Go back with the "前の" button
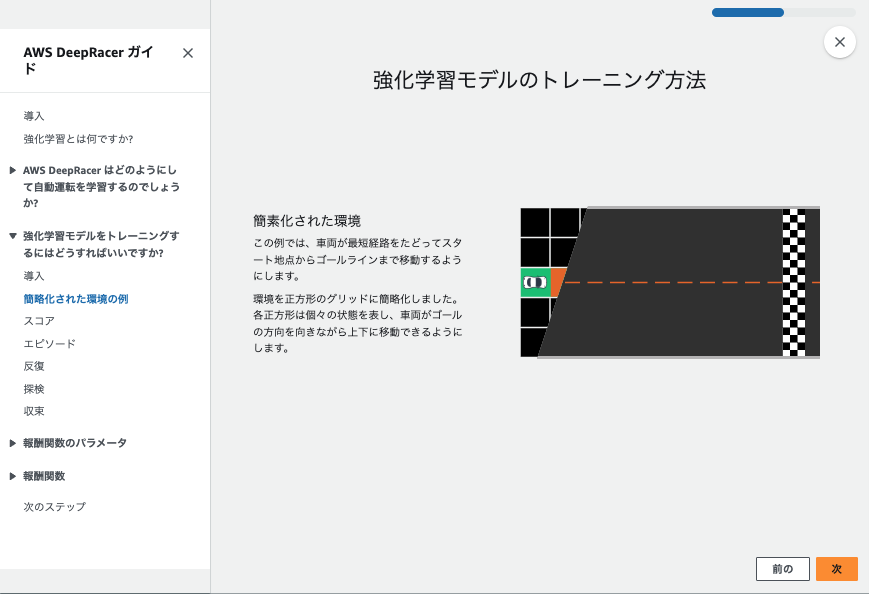This screenshot has height=594, width=869. pyautogui.click(x=782, y=568)
